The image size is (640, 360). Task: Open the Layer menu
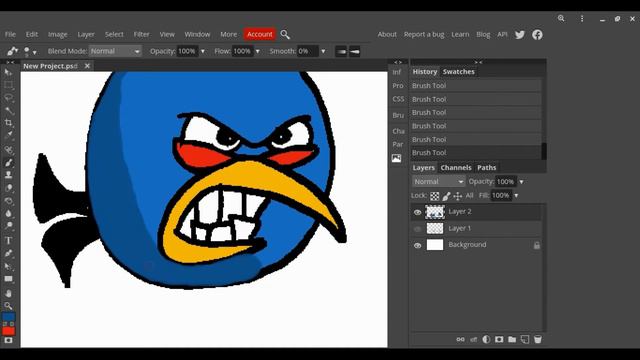point(86,35)
